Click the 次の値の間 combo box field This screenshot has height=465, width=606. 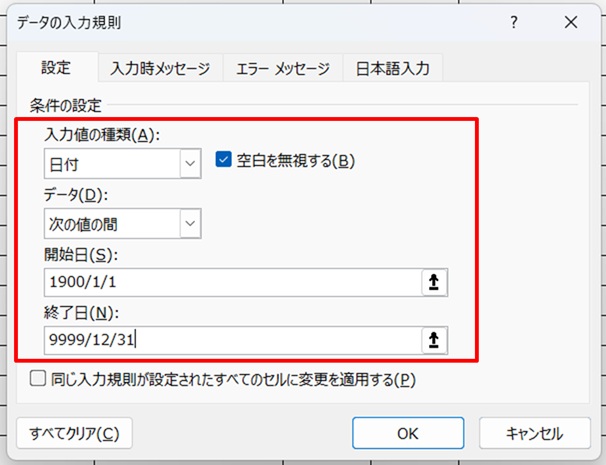111,223
